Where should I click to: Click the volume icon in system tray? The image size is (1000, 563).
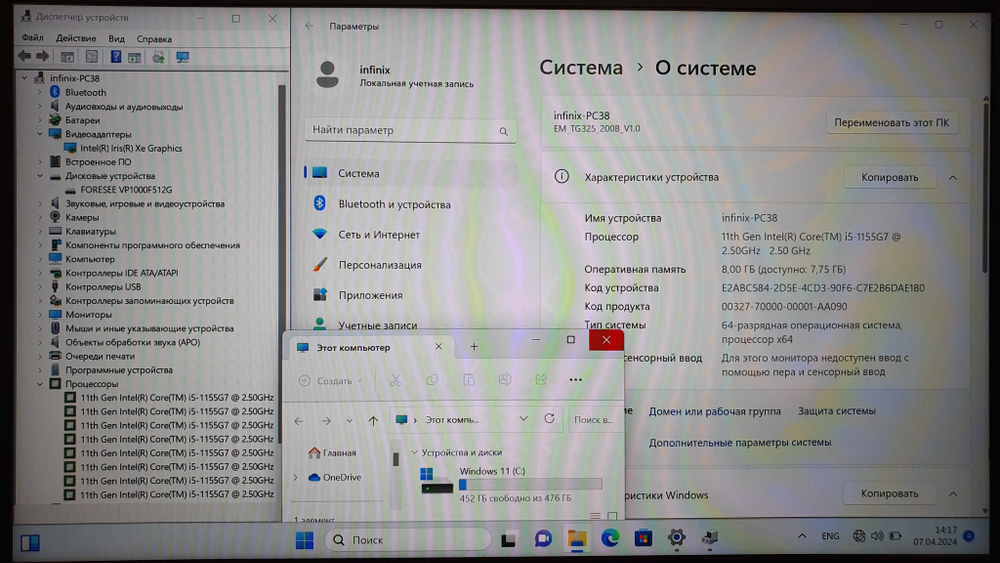coord(878,536)
